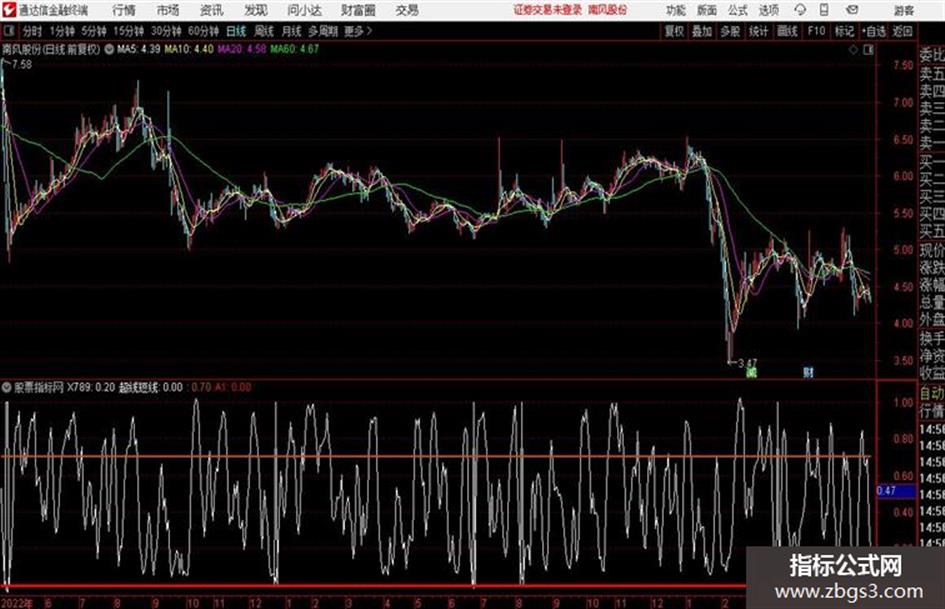This screenshot has height=609, width=945.
Task: Switch to the 1分钟 period
Action: tap(62, 31)
